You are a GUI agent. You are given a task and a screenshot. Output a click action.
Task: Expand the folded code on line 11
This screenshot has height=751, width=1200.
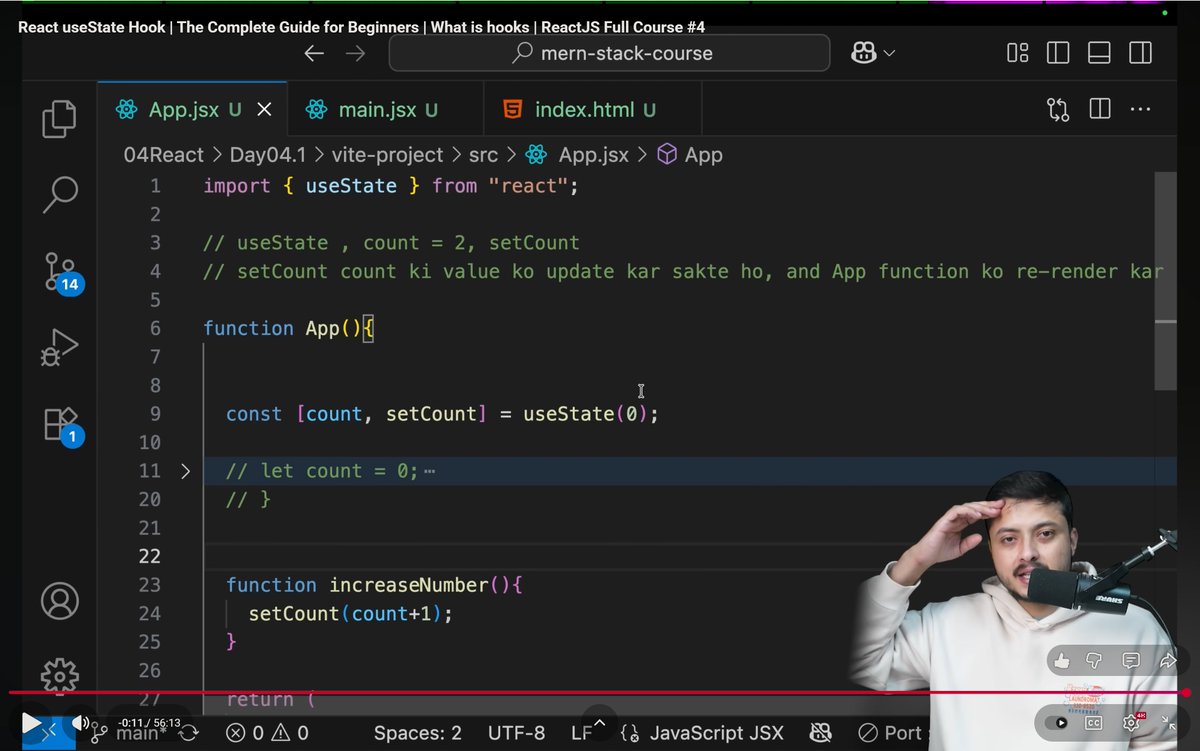(185, 470)
